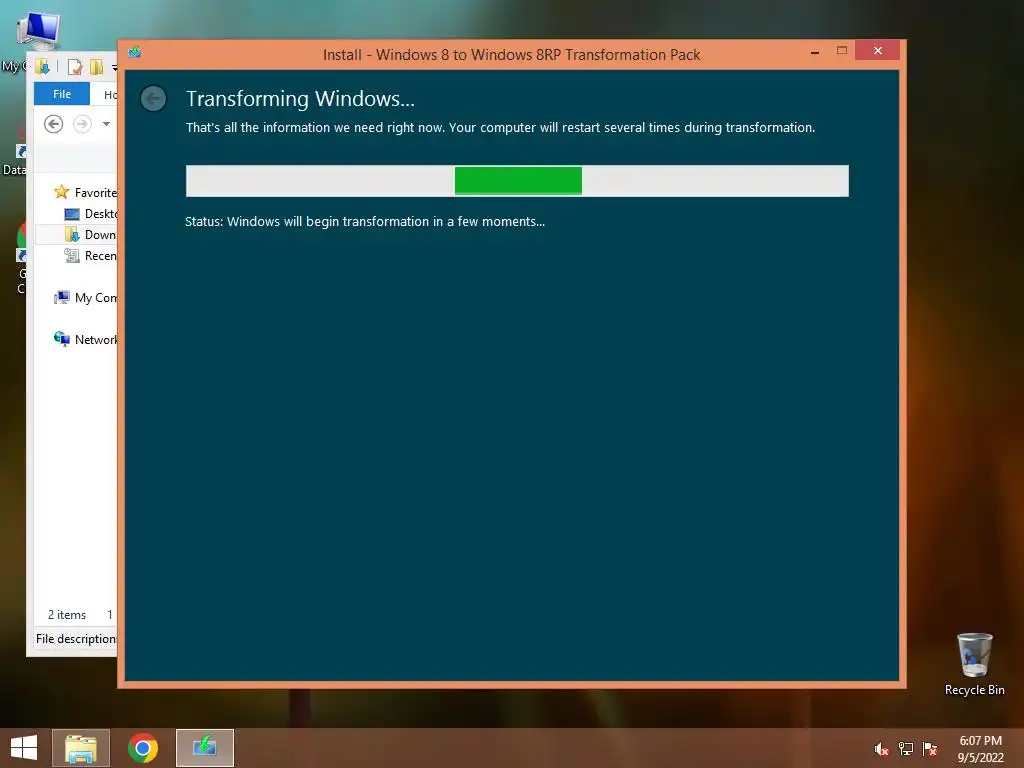Select Network in the Explorer sidebar
1024x768 pixels.
[x=86, y=340]
